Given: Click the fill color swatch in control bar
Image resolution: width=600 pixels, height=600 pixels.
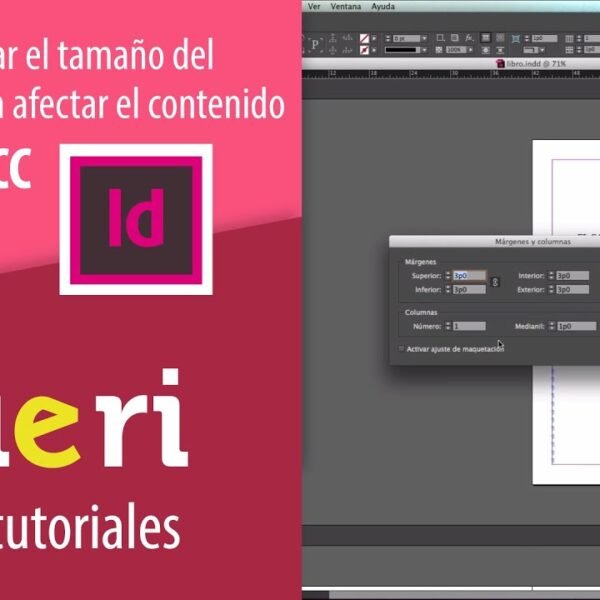Looking at the screenshot, I should point(365,38).
